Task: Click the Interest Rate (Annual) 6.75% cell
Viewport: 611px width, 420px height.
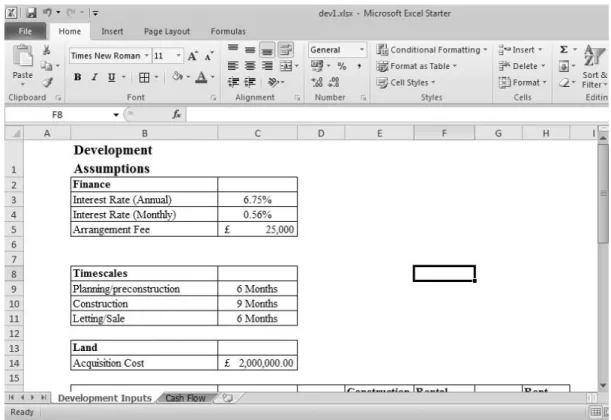Action: 258,200
